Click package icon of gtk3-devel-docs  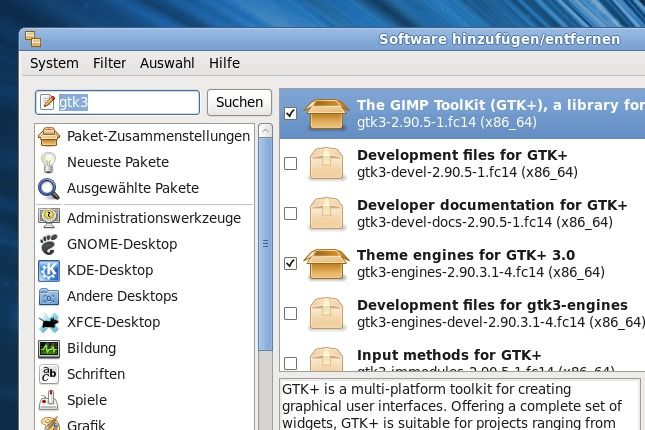(x=326, y=214)
